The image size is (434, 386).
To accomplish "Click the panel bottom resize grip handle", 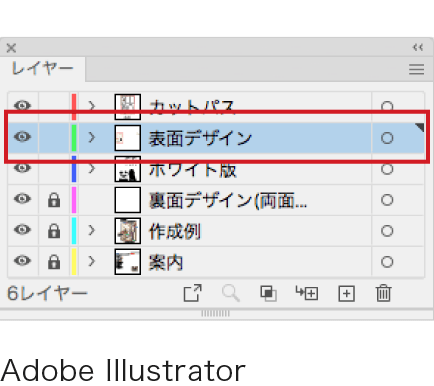I will click(215, 313).
